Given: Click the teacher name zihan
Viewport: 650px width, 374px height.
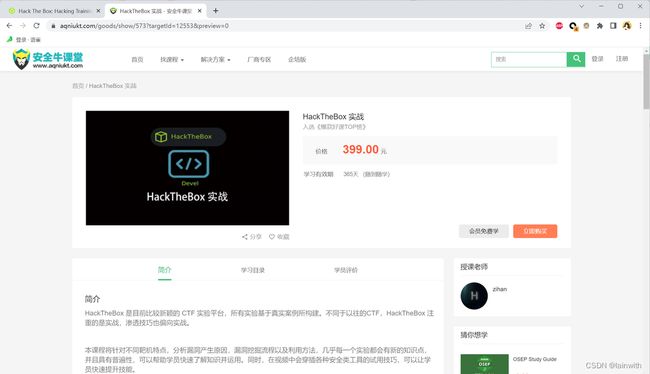Looking at the screenshot, I should click(x=500, y=289).
